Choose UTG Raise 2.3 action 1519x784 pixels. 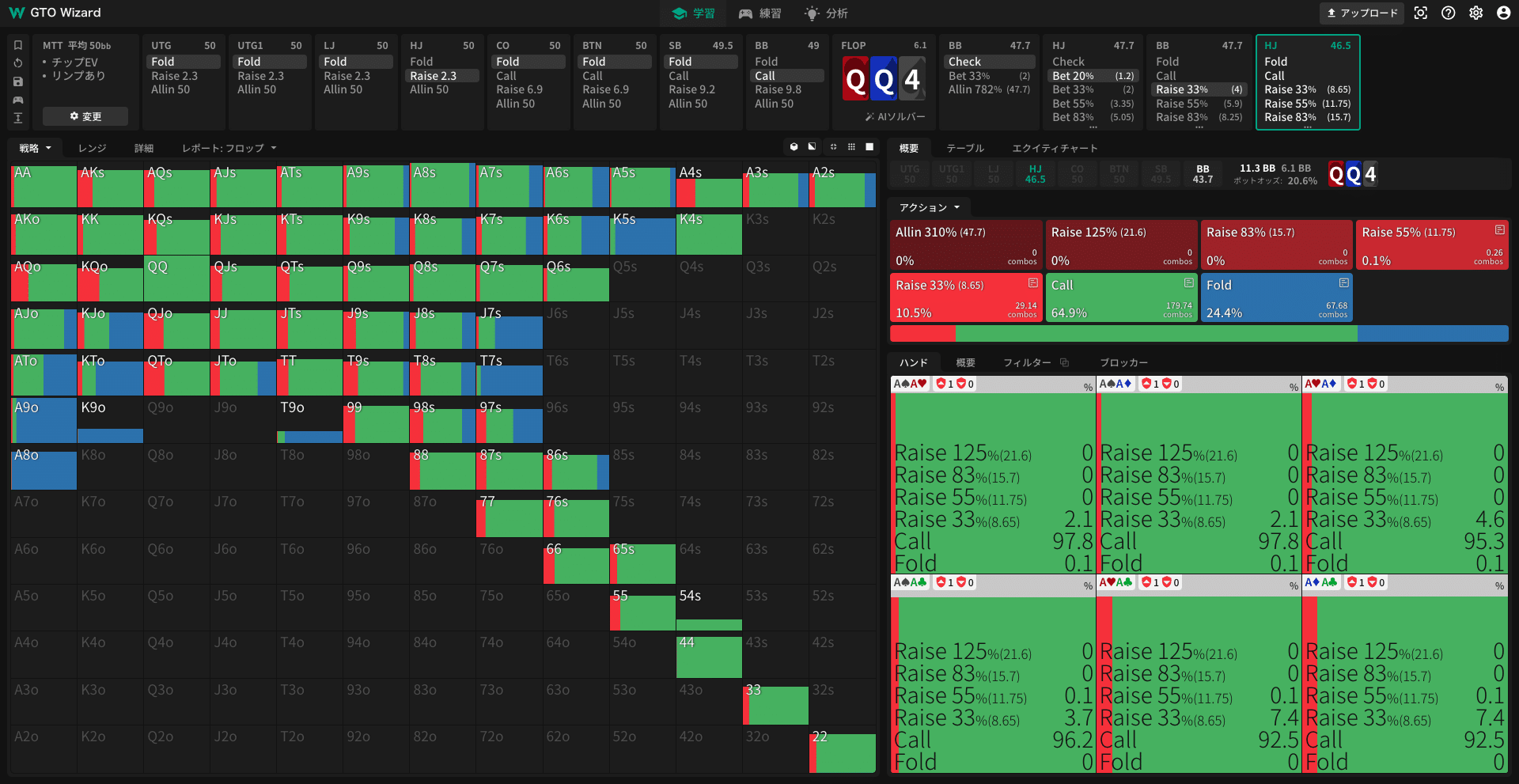click(x=183, y=76)
